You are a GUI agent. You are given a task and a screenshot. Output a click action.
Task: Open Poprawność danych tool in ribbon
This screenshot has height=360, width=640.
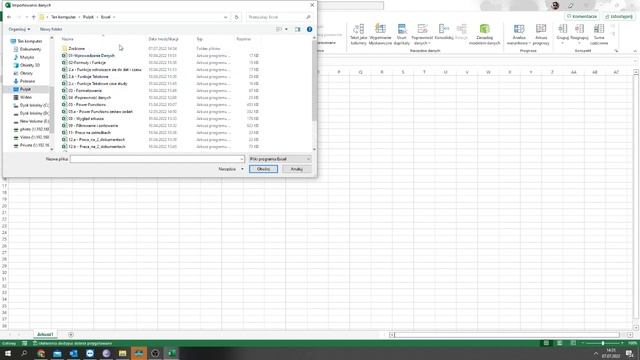(422, 34)
